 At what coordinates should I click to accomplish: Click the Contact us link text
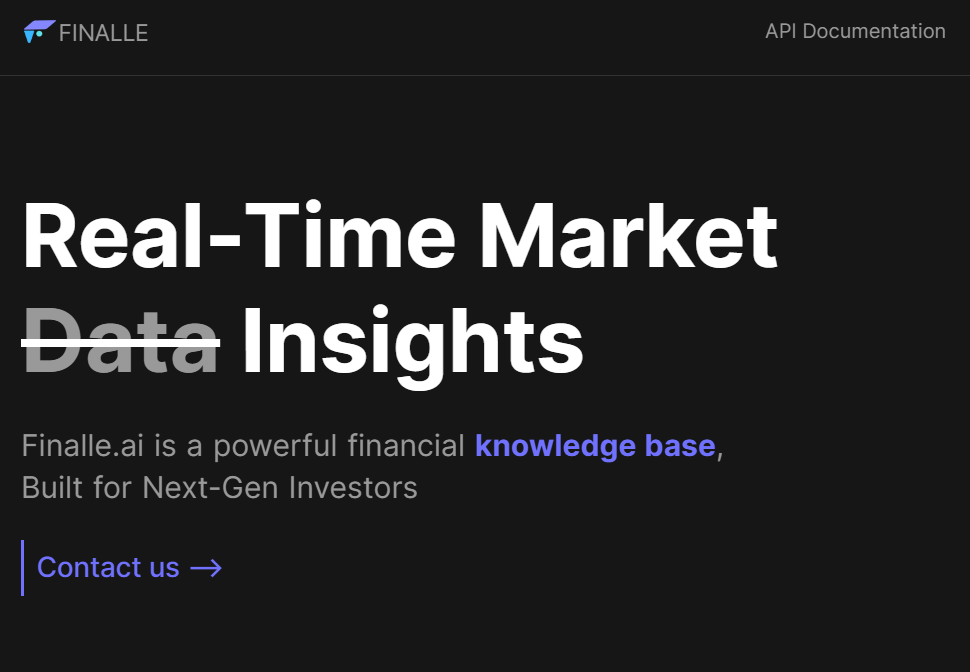108,568
